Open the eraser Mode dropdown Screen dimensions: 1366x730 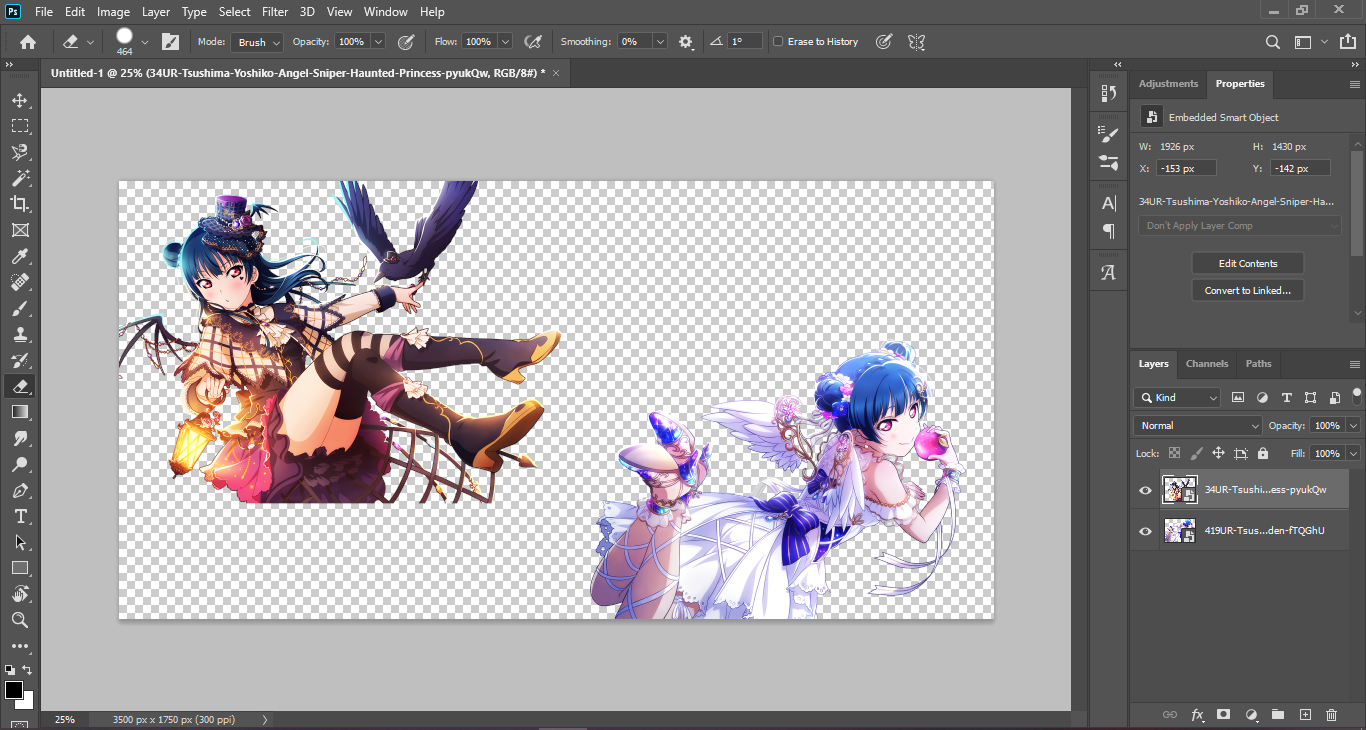point(258,42)
